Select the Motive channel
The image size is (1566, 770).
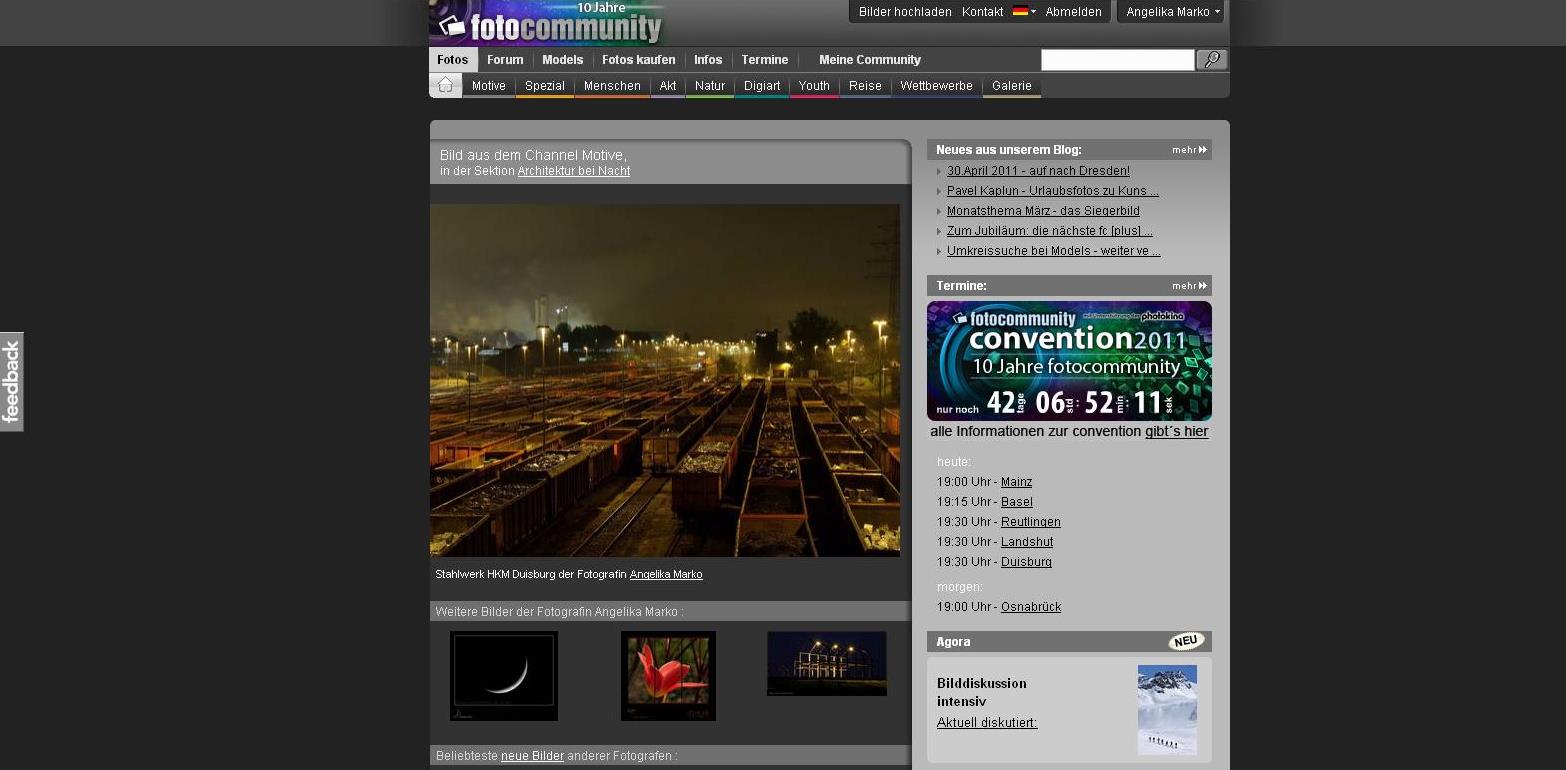(x=489, y=86)
